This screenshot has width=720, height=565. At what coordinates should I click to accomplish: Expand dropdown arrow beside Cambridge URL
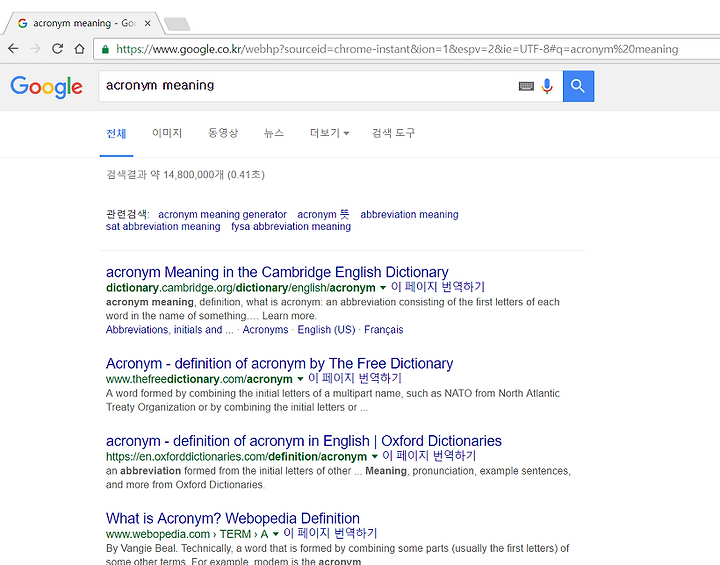pos(383,288)
